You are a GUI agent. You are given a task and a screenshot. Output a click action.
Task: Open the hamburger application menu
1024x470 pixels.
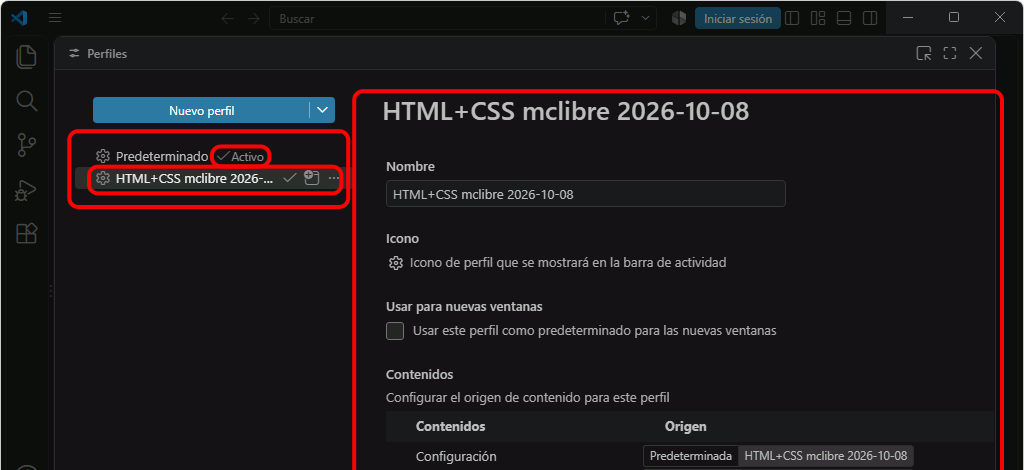click(55, 18)
